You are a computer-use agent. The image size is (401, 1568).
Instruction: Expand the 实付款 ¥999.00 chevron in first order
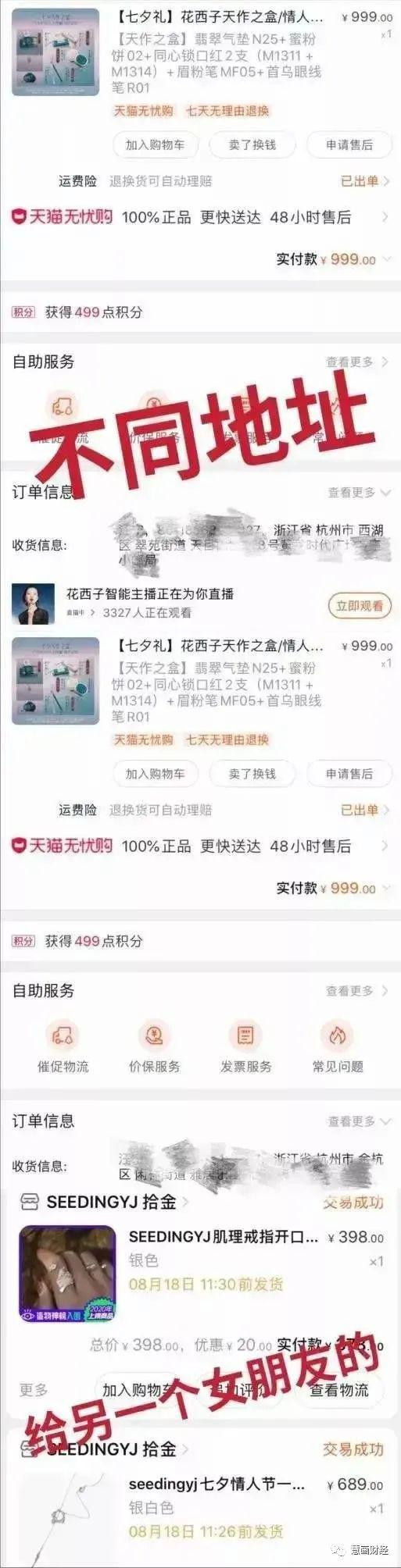click(387, 259)
